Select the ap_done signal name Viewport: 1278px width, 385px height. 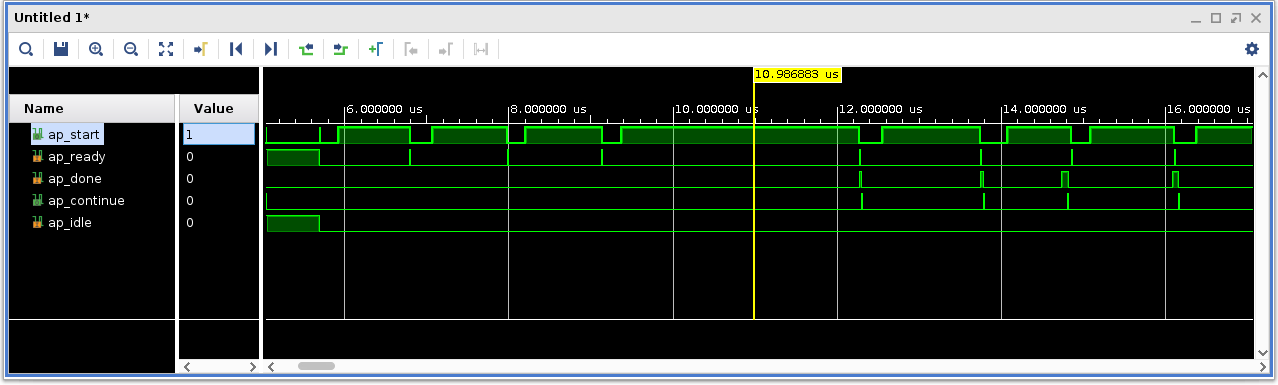pyautogui.click(x=75, y=178)
